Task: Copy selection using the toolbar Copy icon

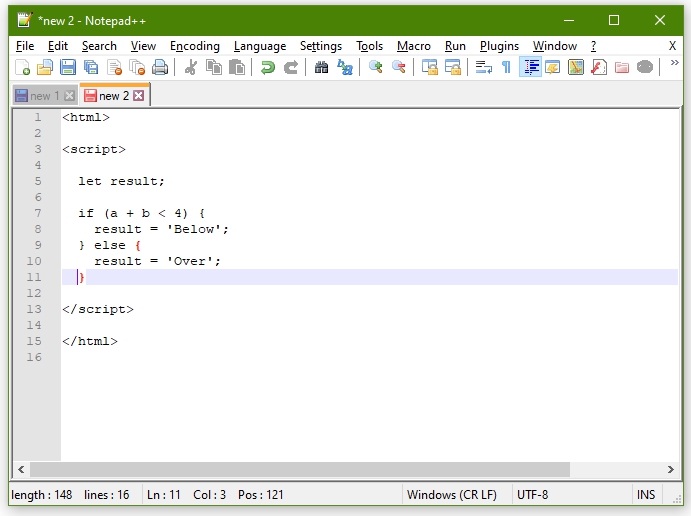Action: 214,67
